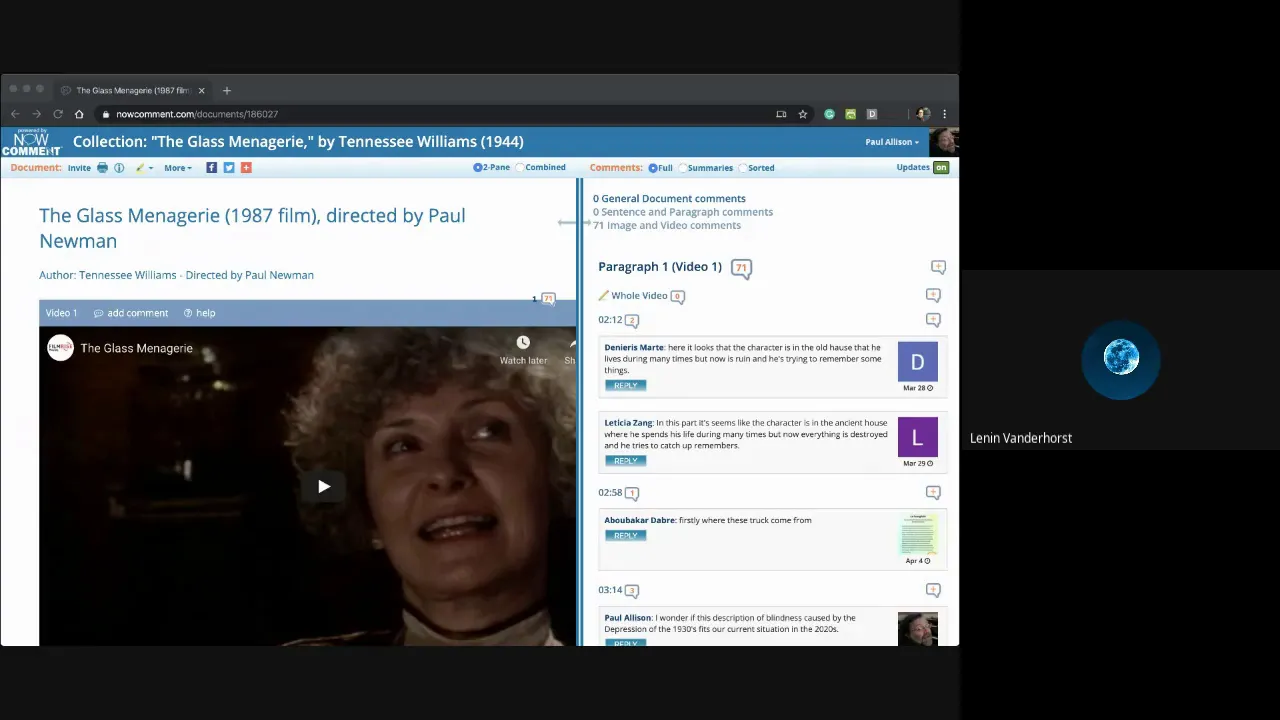Screen dimensions: 1280x720
Task: Click the 02:12 comment count bubble
Action: pyautogui.click(x=632, y=320)
